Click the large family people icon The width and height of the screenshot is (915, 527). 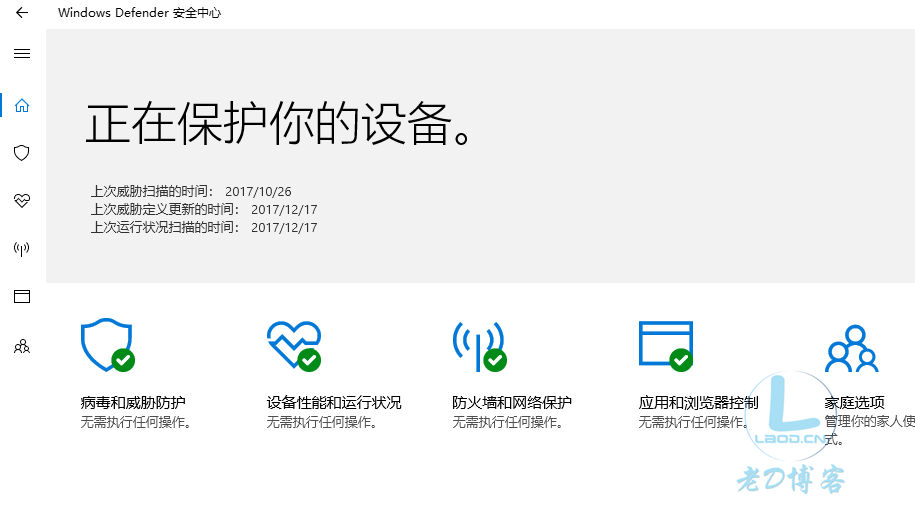coord(851,348)
